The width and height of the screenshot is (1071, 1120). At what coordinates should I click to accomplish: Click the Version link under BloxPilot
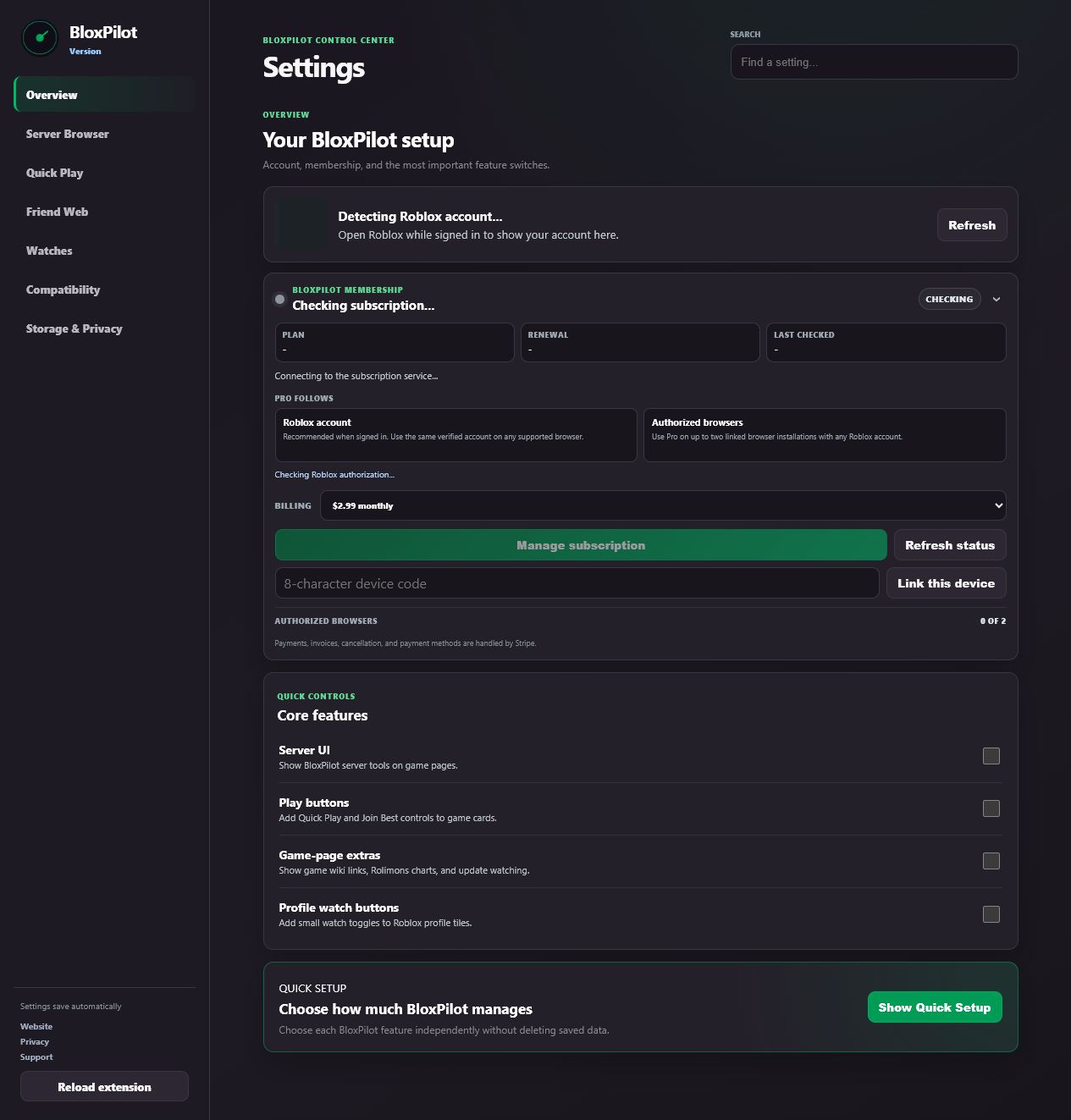coord(85,51)
